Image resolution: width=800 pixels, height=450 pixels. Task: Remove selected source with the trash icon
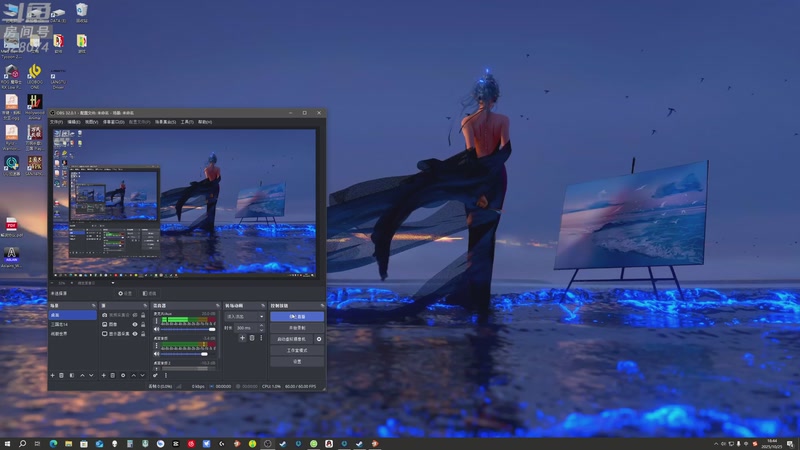click(113, 376)
